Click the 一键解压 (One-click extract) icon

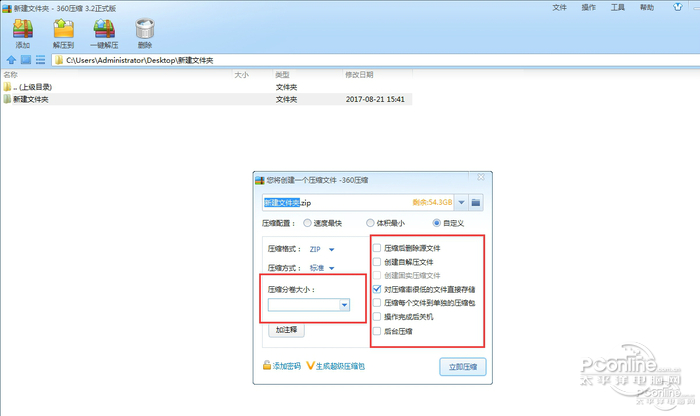click(104, 29)
